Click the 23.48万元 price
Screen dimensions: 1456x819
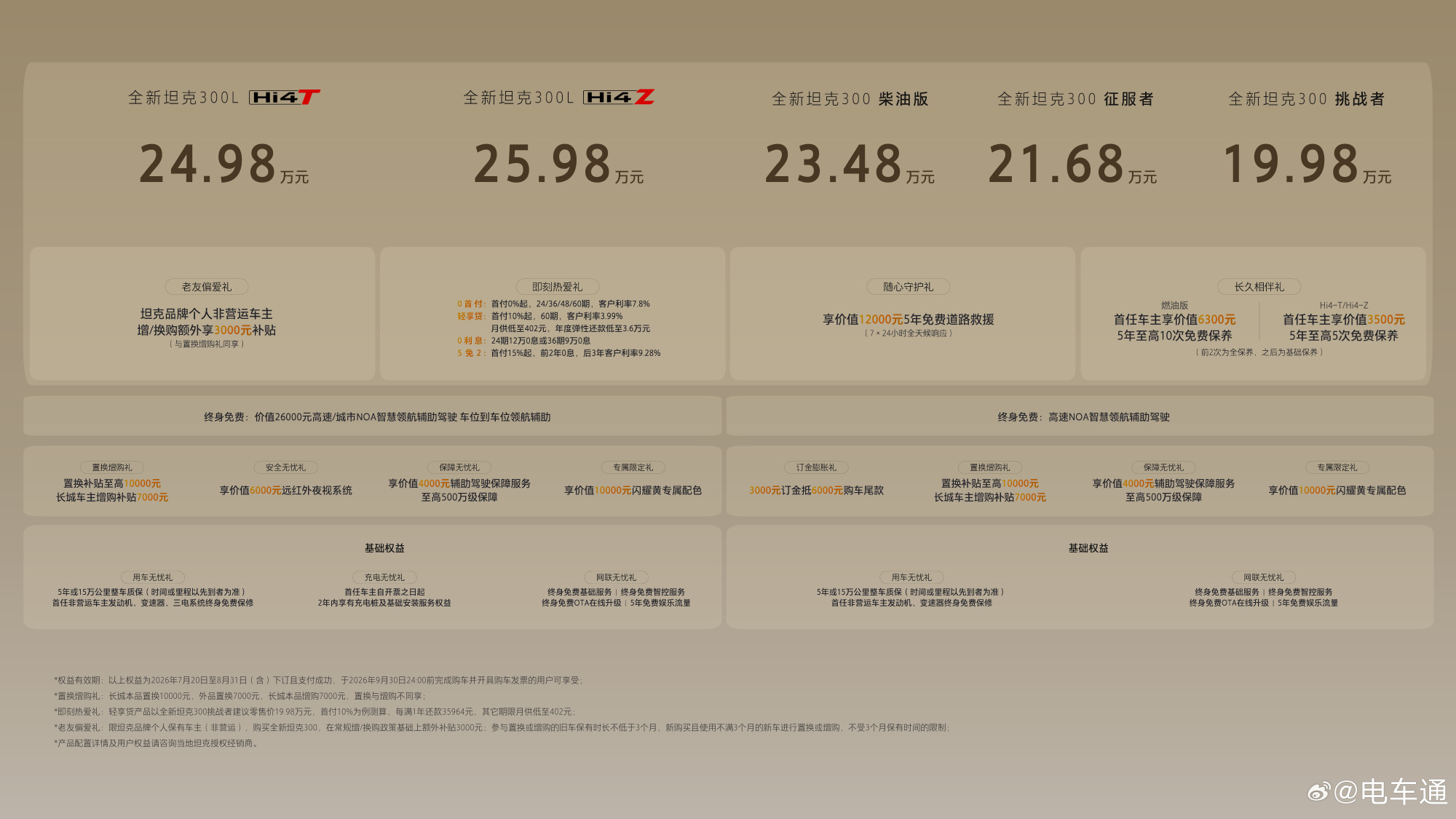(850, 164)
